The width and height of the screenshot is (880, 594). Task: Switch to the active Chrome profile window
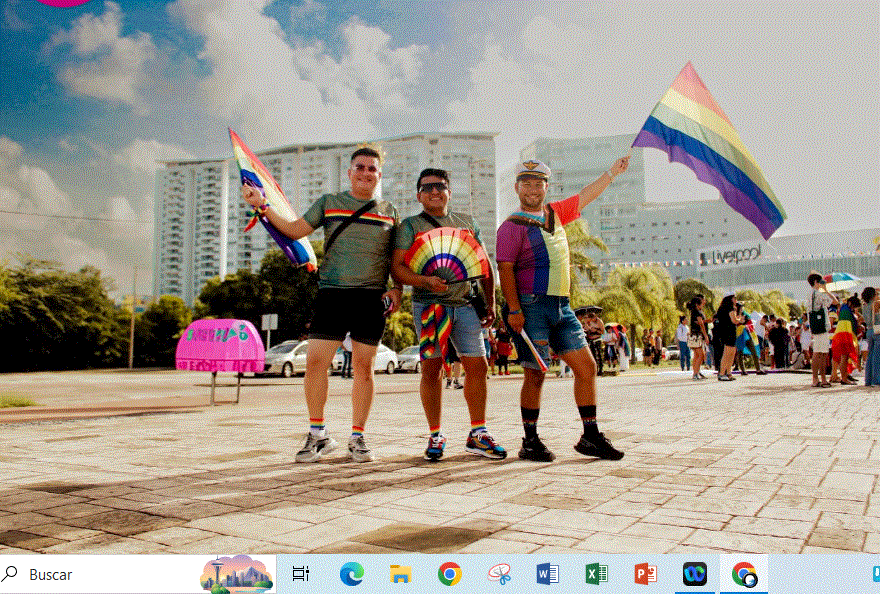pos(744,574)
